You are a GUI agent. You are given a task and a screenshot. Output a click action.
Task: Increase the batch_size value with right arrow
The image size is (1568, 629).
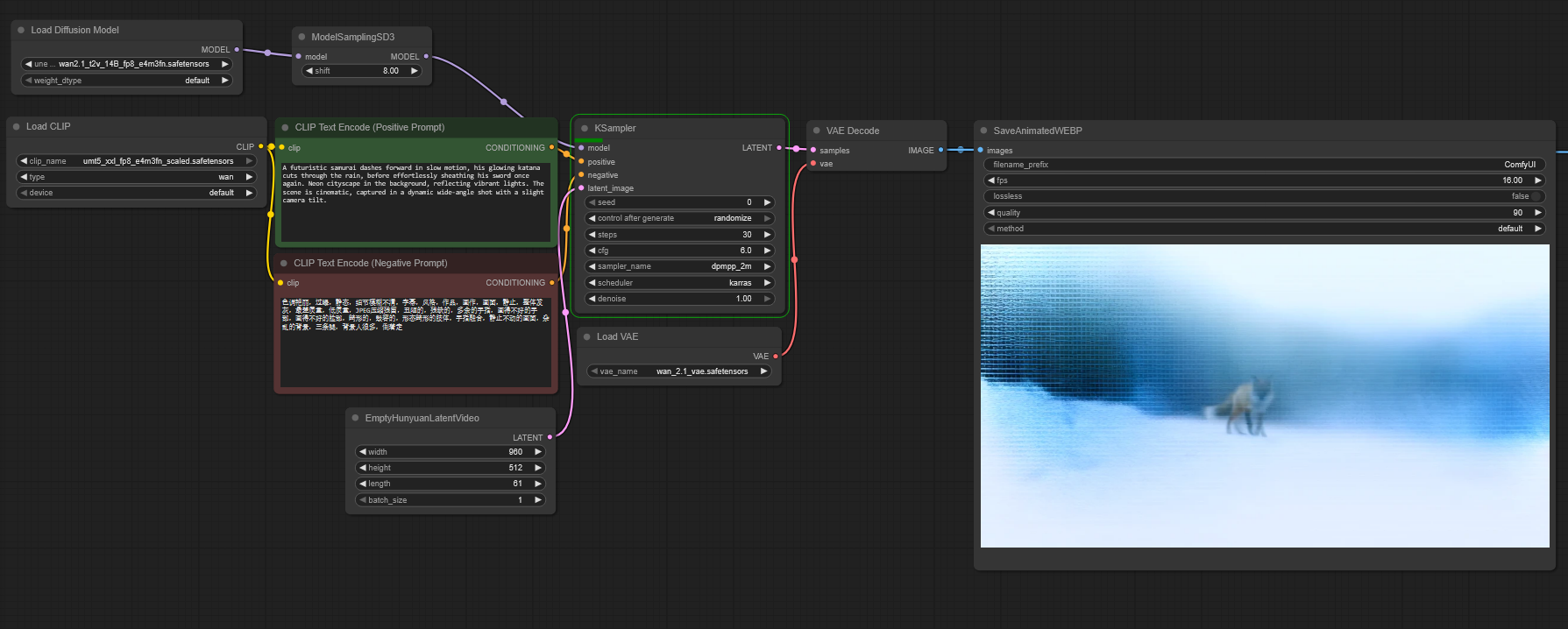(x=538, y=500)
